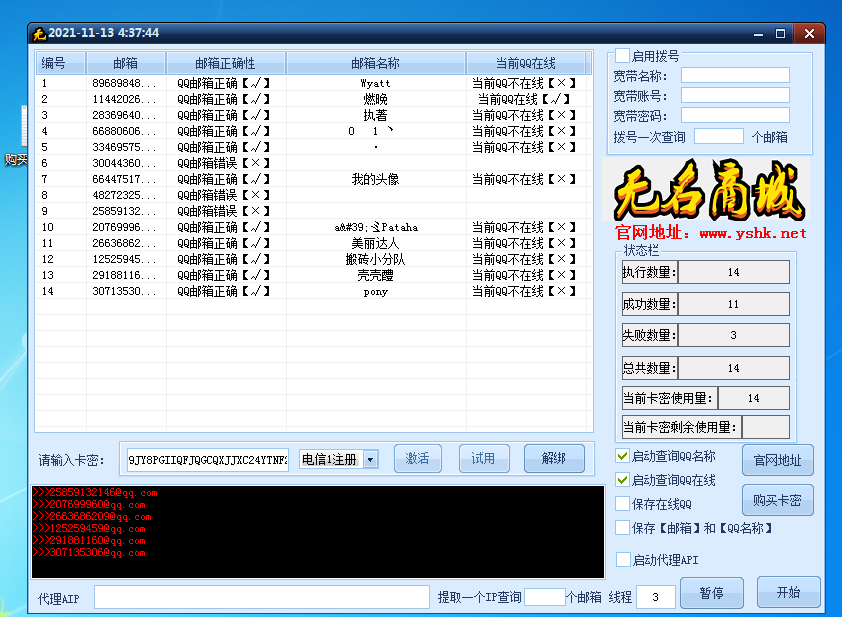Image resolution: width=842 pixels, height=617 pixels.
Task: Select email cell 48272325...
Action: [x=125, y=195]
